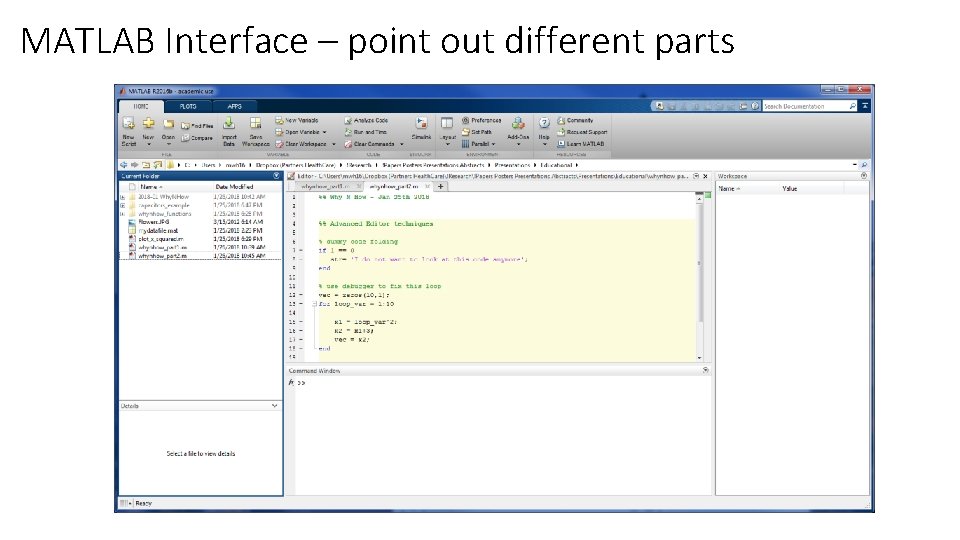960x540 pixels.
Task: Click the Find Files button
Action: [x=197, y=126]
